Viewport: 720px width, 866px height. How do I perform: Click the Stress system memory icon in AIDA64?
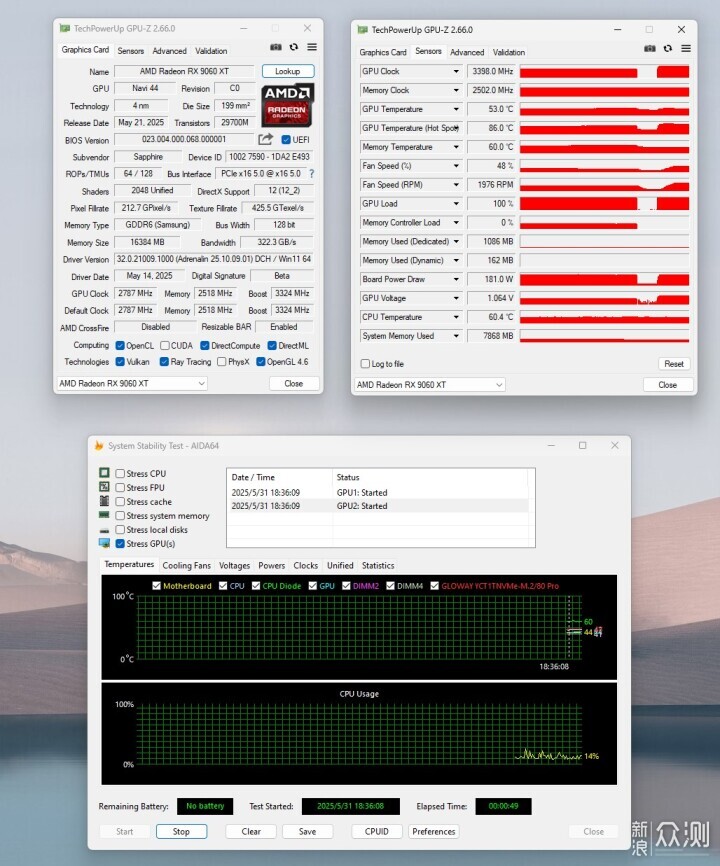point(104,515)
